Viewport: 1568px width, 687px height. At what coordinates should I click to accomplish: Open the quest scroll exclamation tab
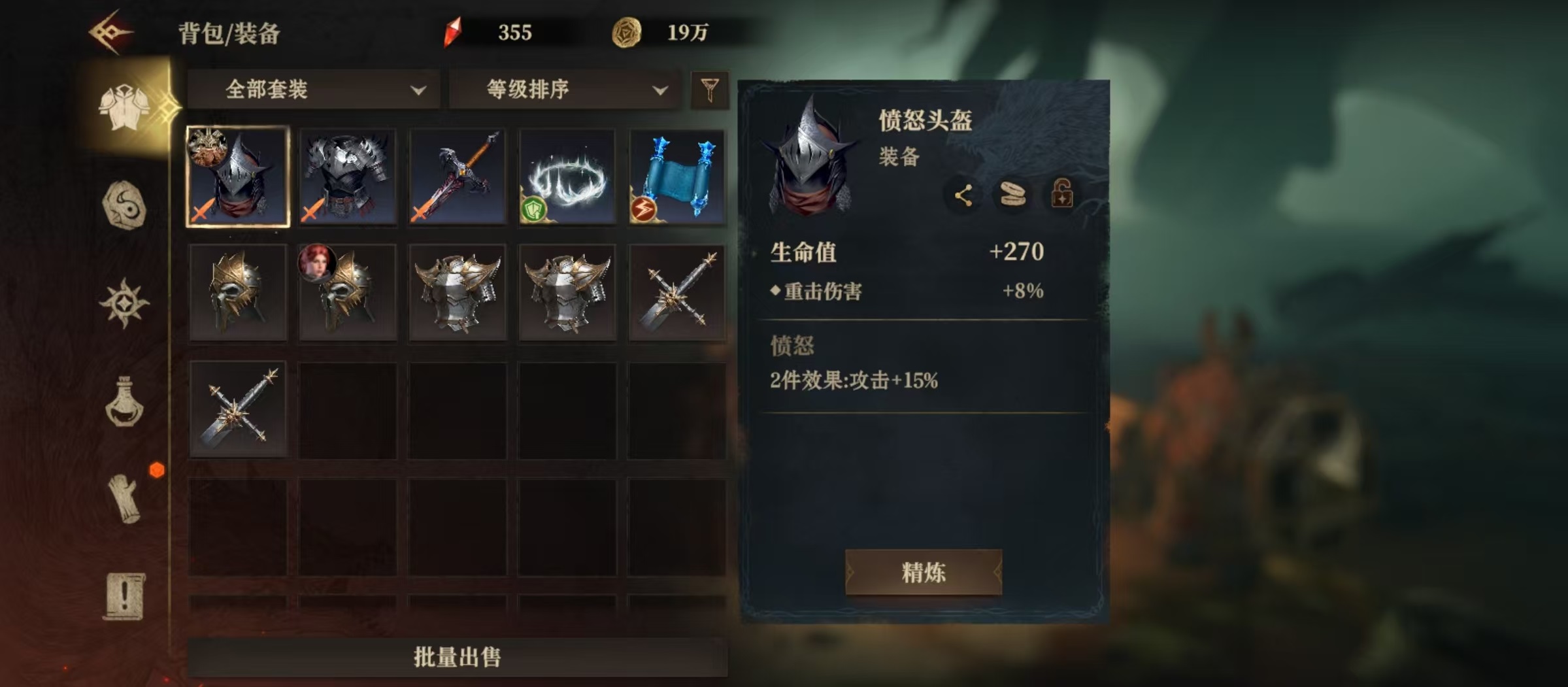124,596
